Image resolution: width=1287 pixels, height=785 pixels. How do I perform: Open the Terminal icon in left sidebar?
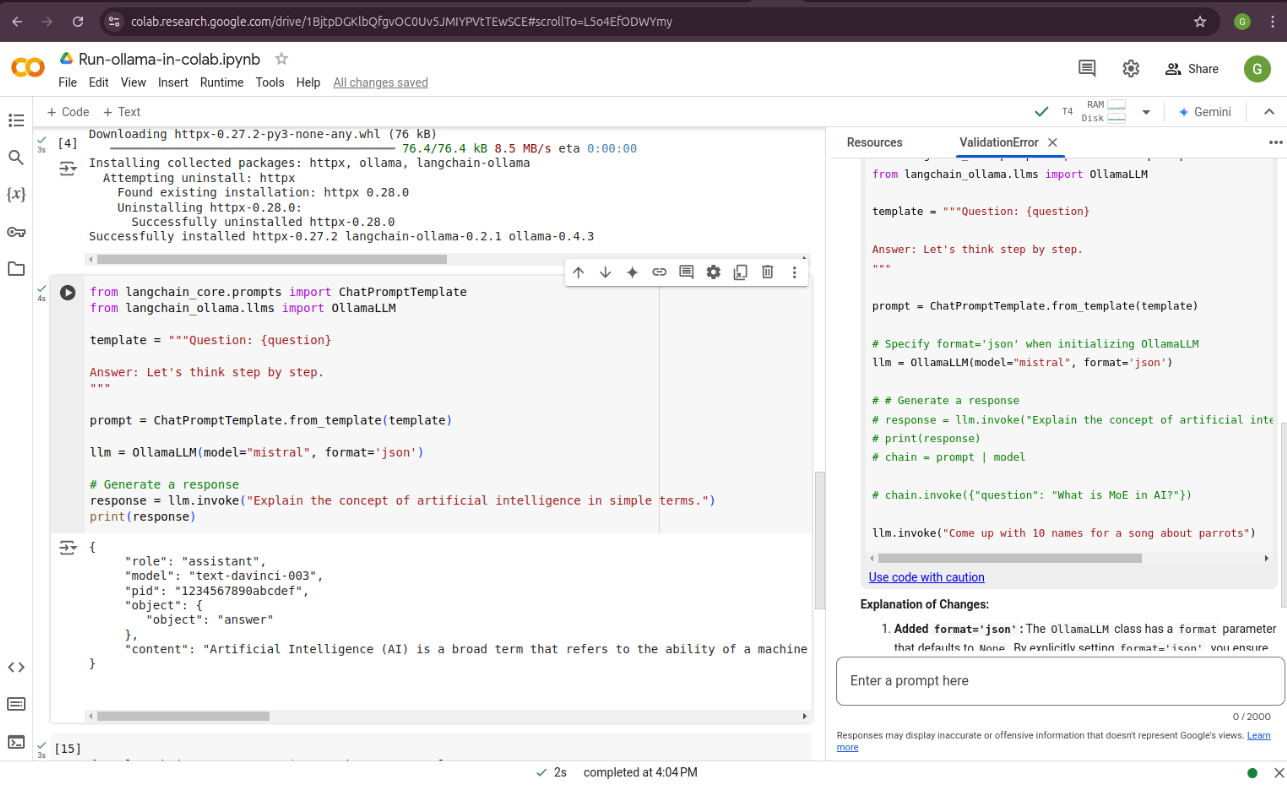(16, 742)
